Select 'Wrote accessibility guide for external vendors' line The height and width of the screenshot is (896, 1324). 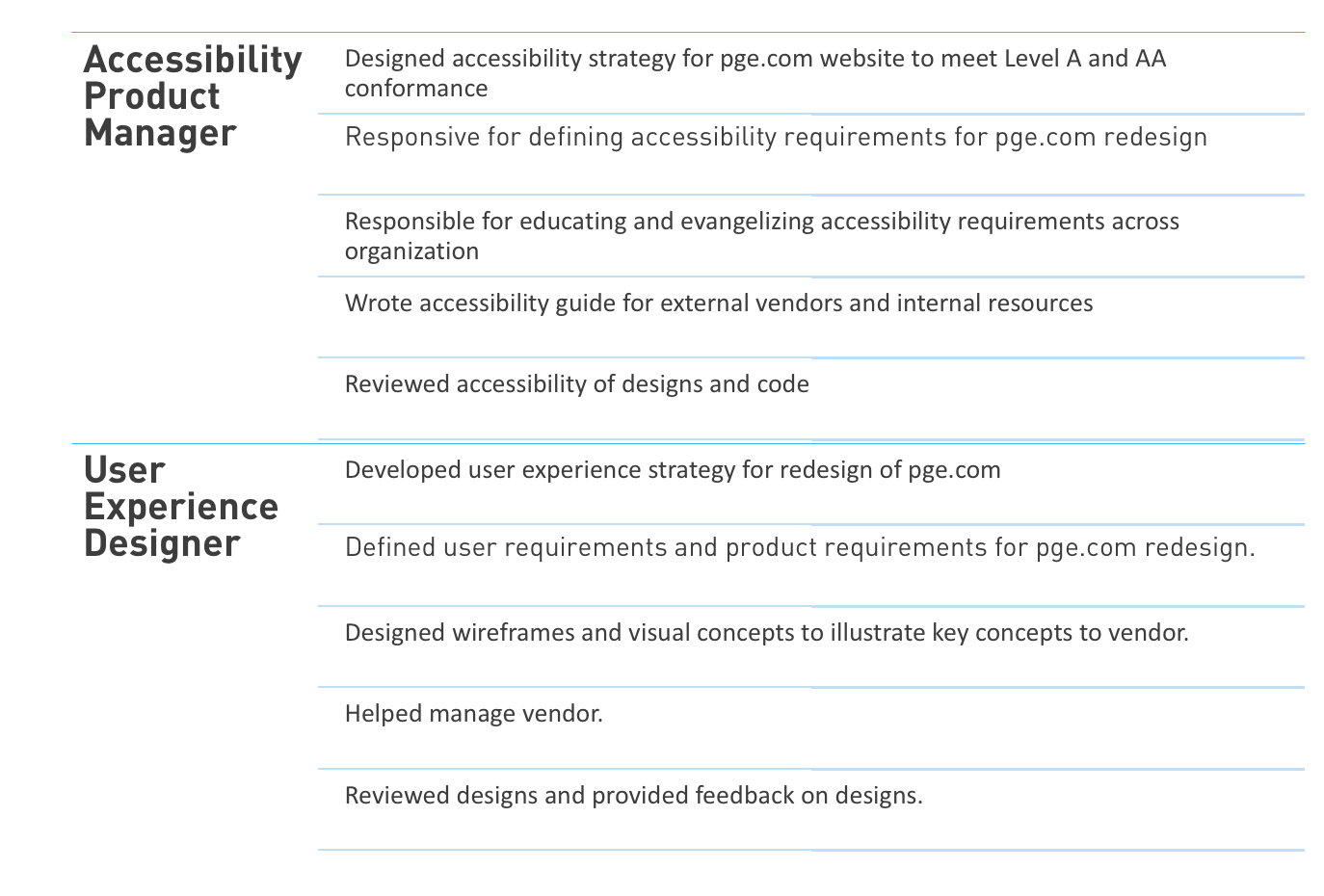pos(719,303)
